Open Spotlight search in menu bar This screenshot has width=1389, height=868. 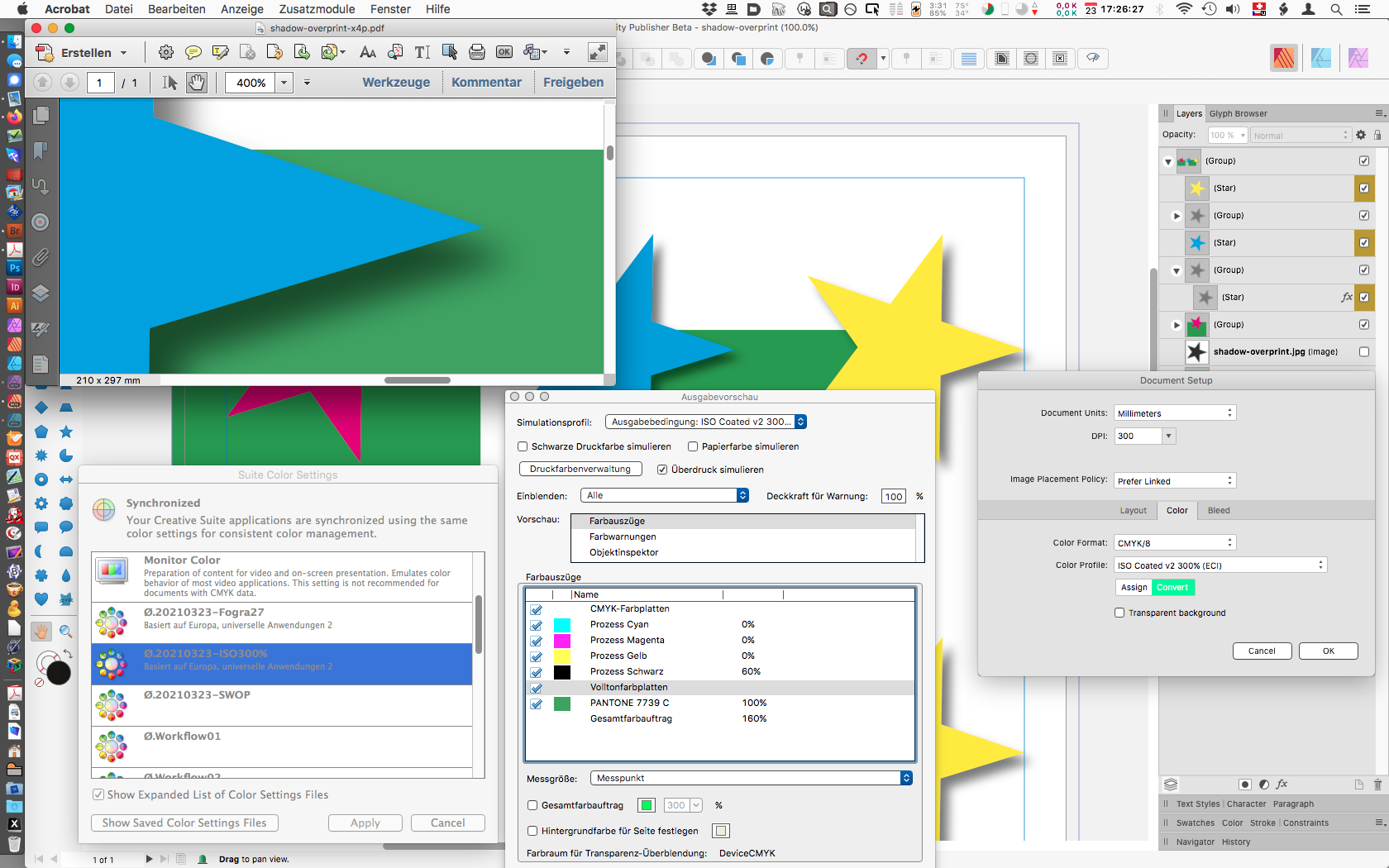[1336, 9]
